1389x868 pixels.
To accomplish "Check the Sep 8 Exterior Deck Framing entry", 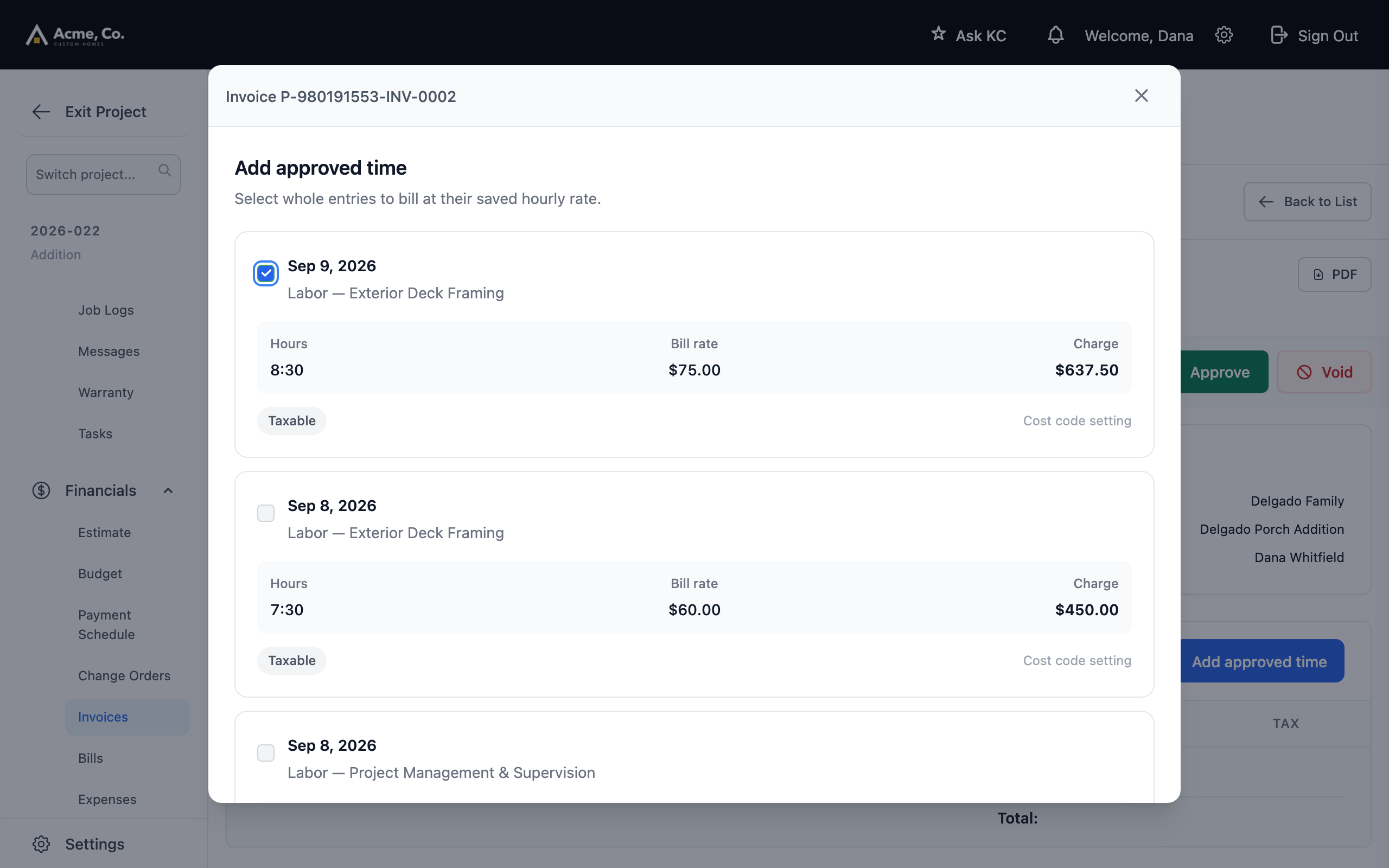I will pyautogui.click(x=266, y=513).
